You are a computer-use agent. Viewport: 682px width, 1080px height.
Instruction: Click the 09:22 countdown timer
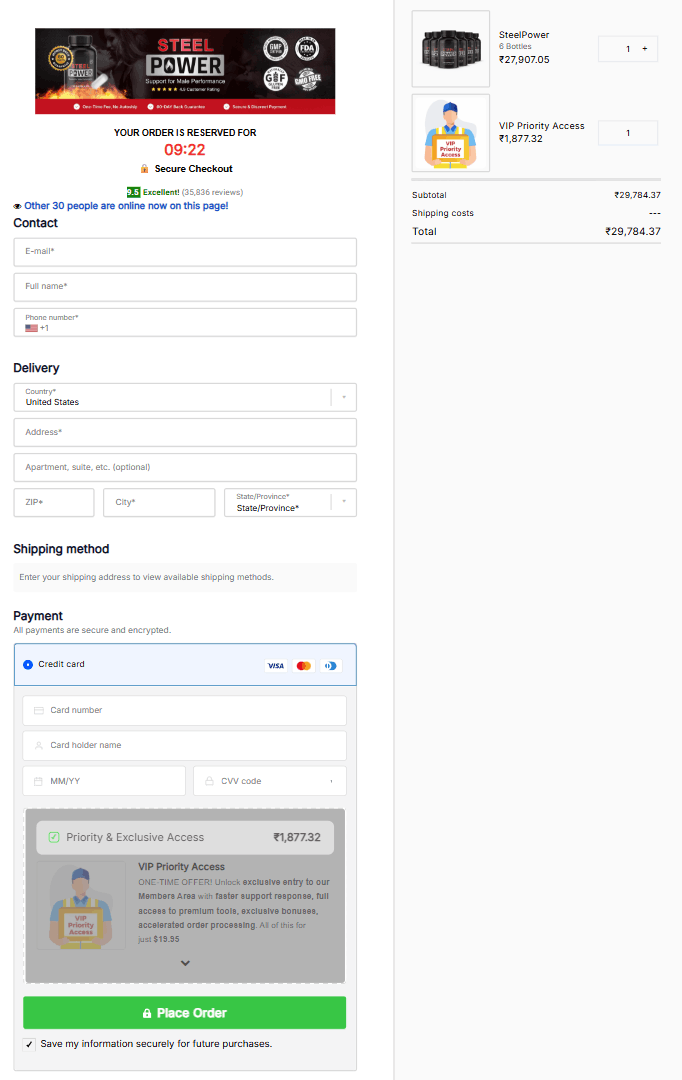pos(185,149)
